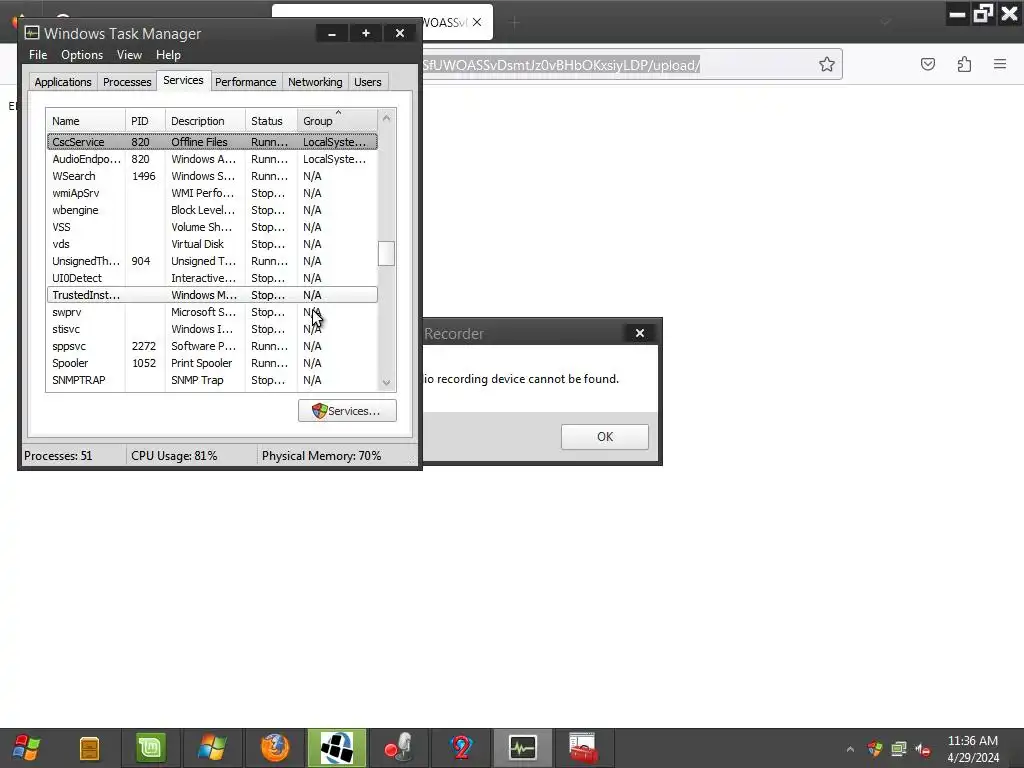The width and height of the screenshot is (1024, 768).
Task: Open the View menu in Task Manager
Action: [x=129, y=55]
